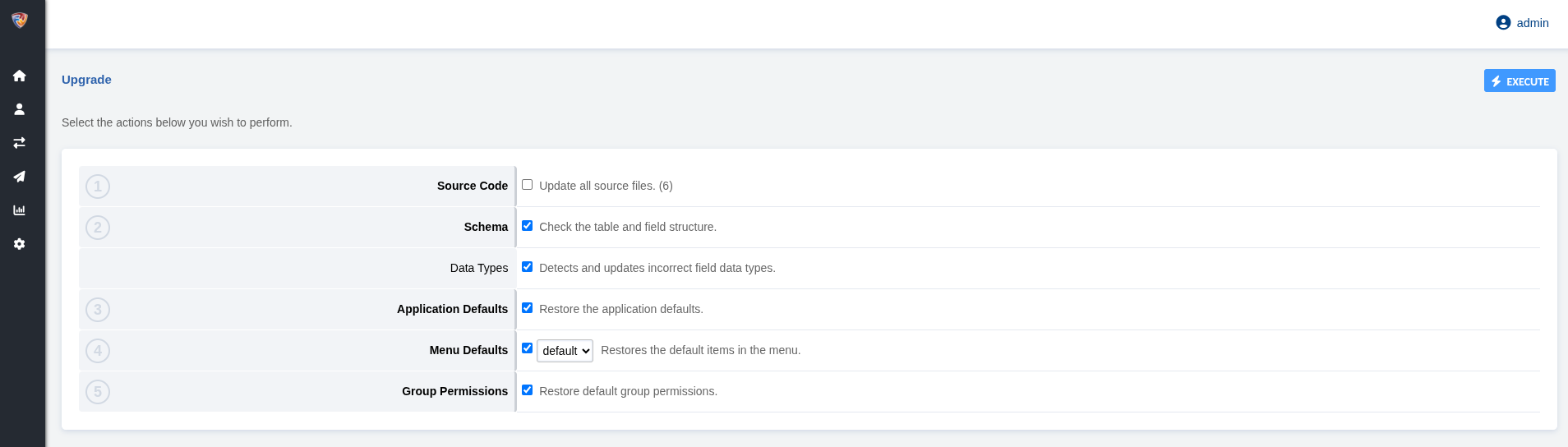1568x447 pixels.
Task: Uncheck the Menu Defaults checkbox
Action: pyautogui.click(x=528, y=348)
